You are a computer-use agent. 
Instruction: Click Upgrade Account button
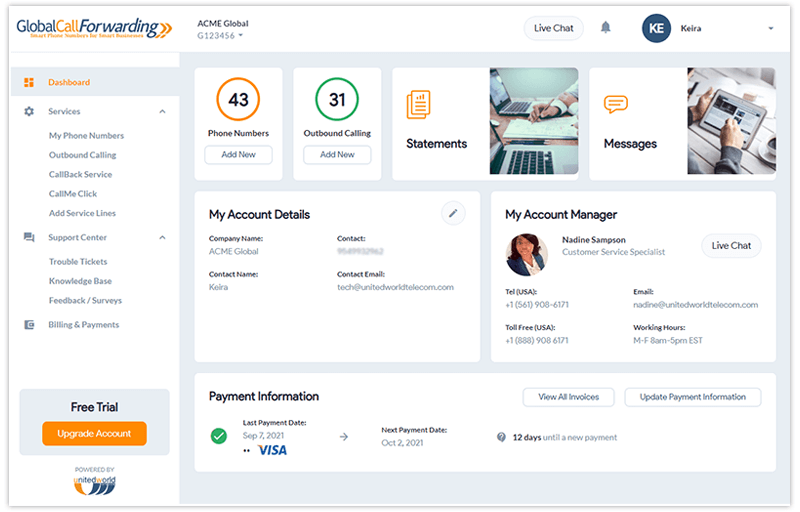94,433
